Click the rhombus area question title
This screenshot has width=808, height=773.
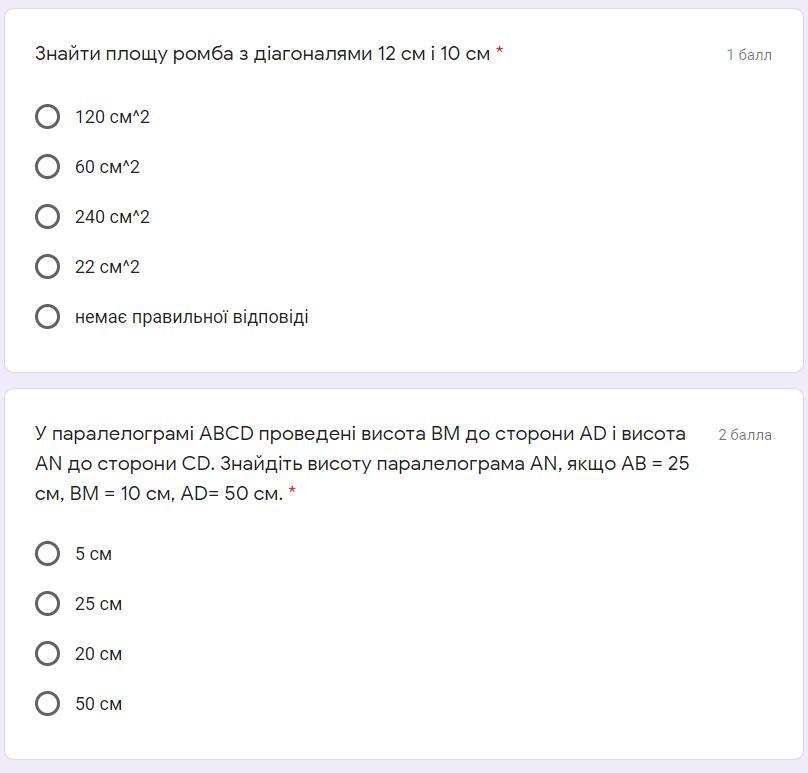pyautogui.click(x=262, y=54)
